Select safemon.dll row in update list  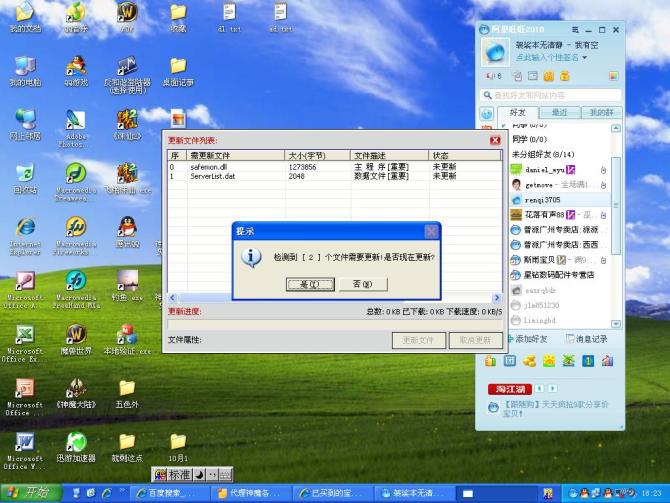334,167
